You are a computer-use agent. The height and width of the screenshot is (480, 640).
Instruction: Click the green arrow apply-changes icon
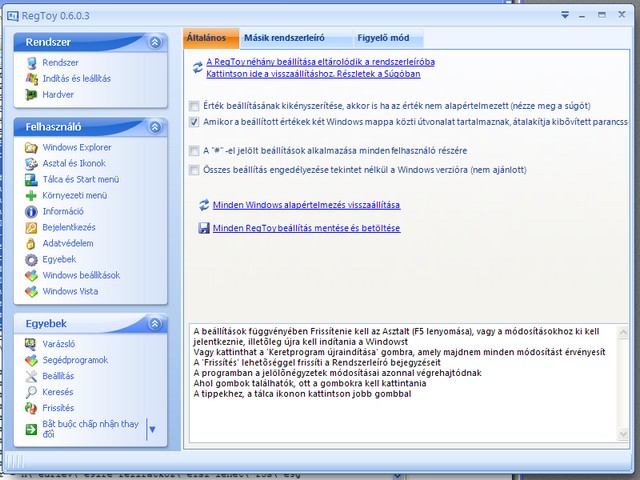point(31,429)
